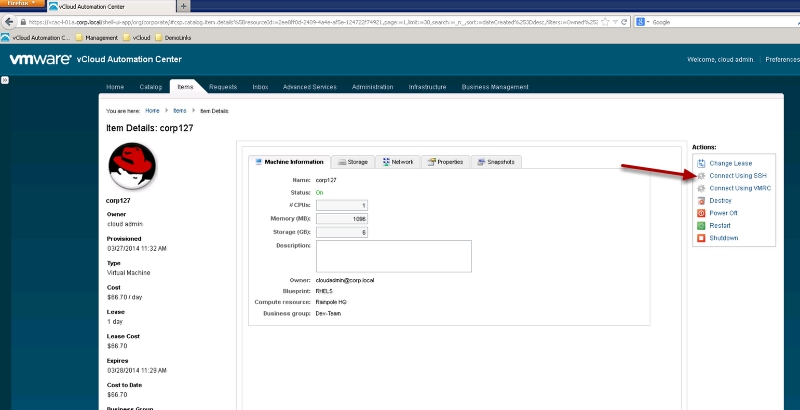Click the Red Hat machine logo

click(x=133, y=166)
